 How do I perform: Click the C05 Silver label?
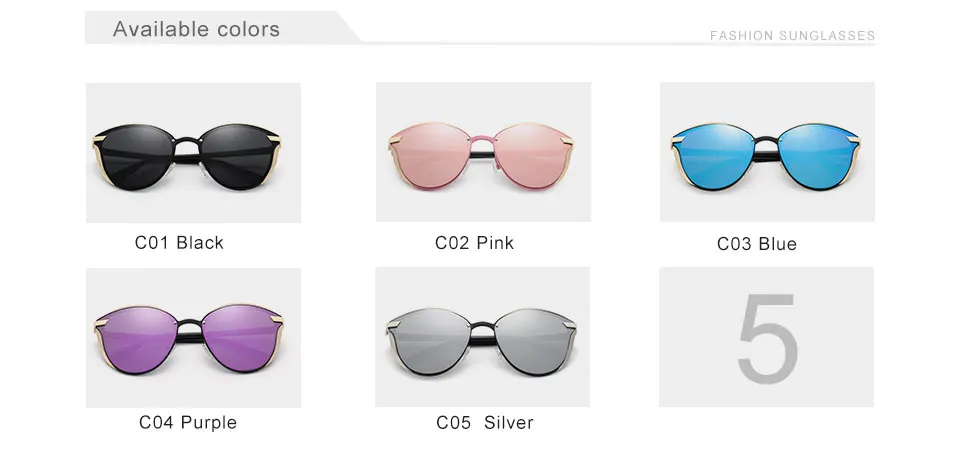point(485,422)
